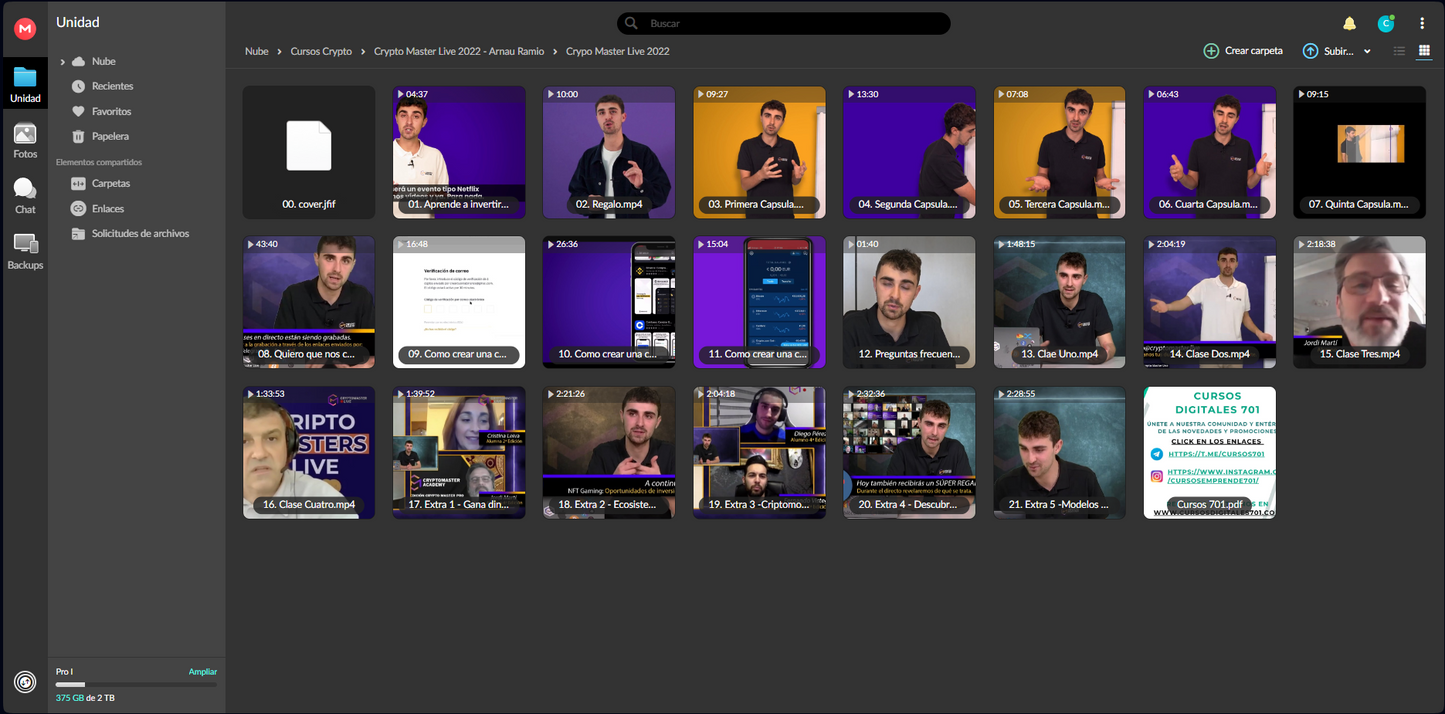Click the storage usage bar
The height and width of the screenshot is (714, 1445).
coord(136,685)
